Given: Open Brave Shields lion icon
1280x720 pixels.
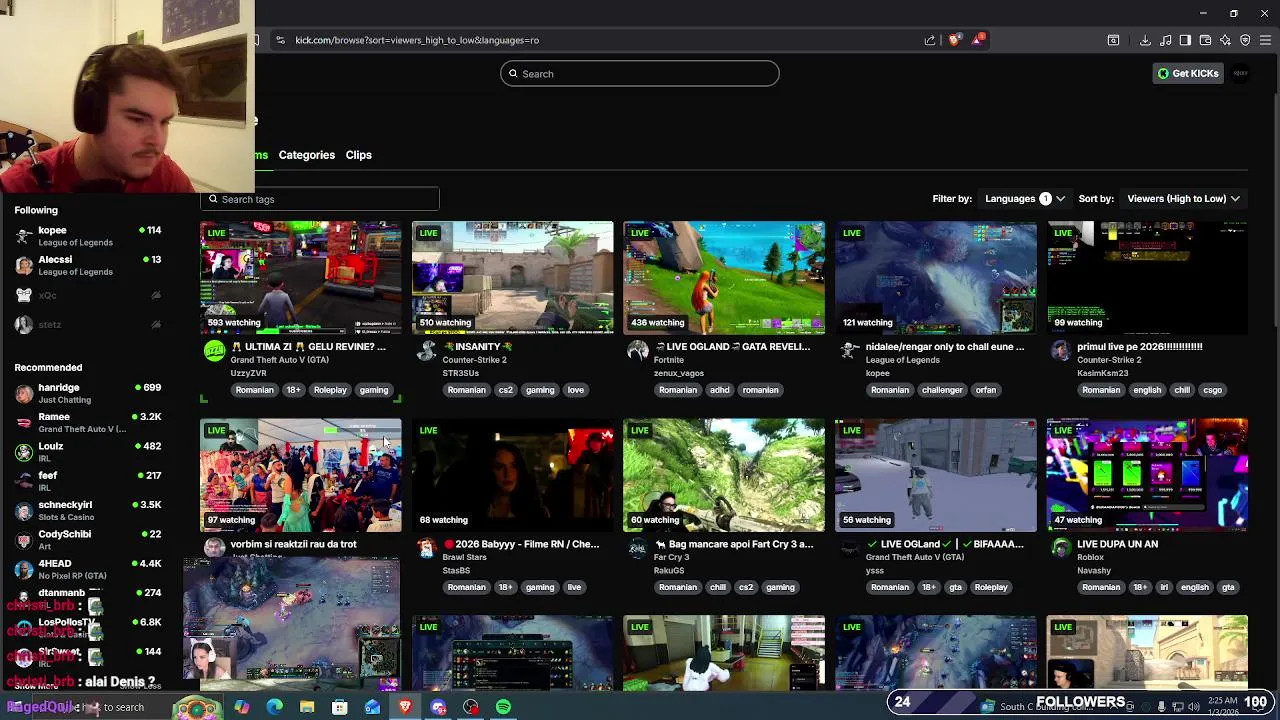Looking at the screenshot, I should (x=954, y=40).
